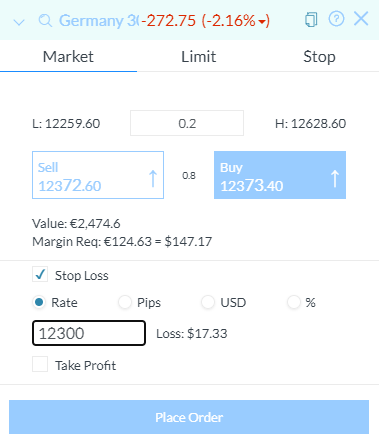This screenshot has width=379, height=440.
Task: Click the Place Order button
Action: pos(189,417)
